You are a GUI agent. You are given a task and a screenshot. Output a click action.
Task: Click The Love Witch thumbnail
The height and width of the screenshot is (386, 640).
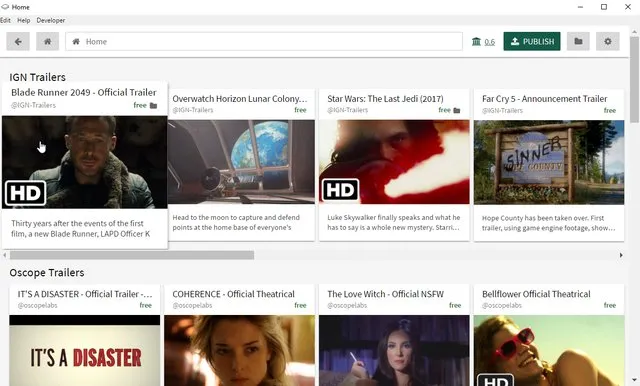point(394,351)
